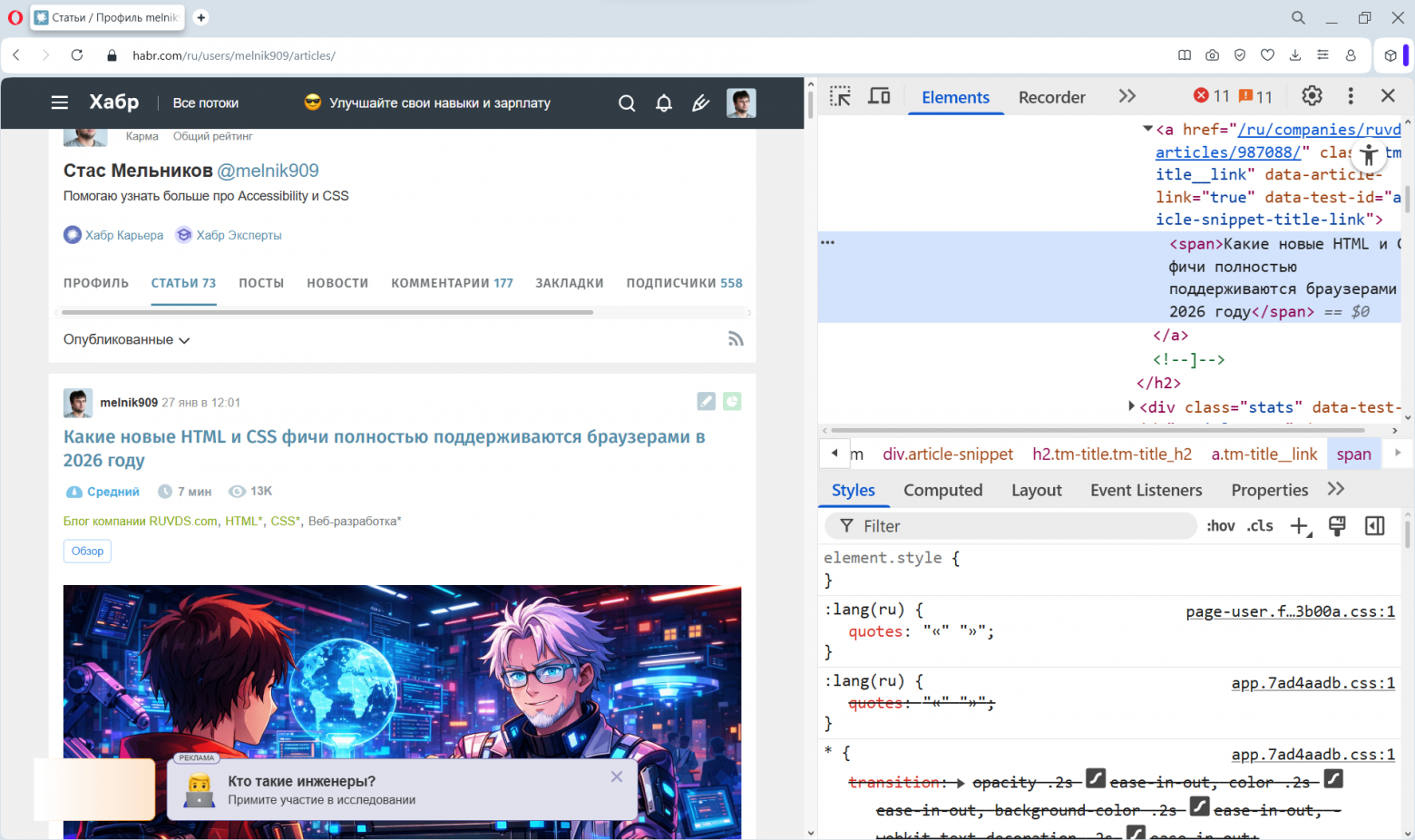Click the Habr search magnifier icon
This screenshot has width=1415, height=840.
[x=627, y=103]
